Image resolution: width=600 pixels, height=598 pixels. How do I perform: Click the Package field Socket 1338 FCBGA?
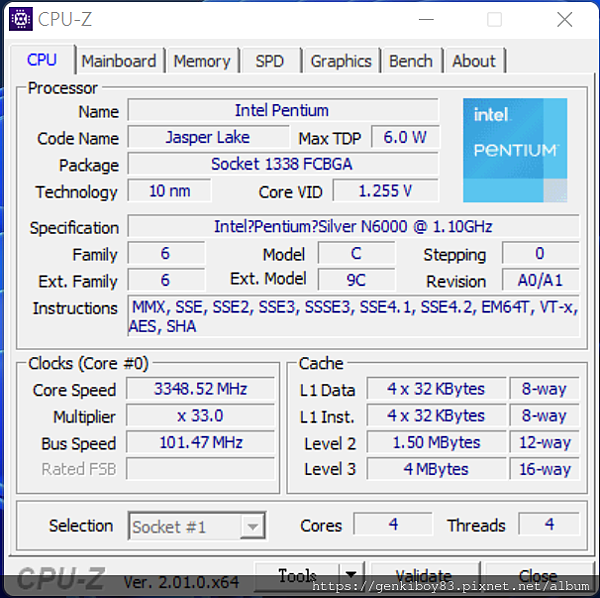[x=283, y=164]
